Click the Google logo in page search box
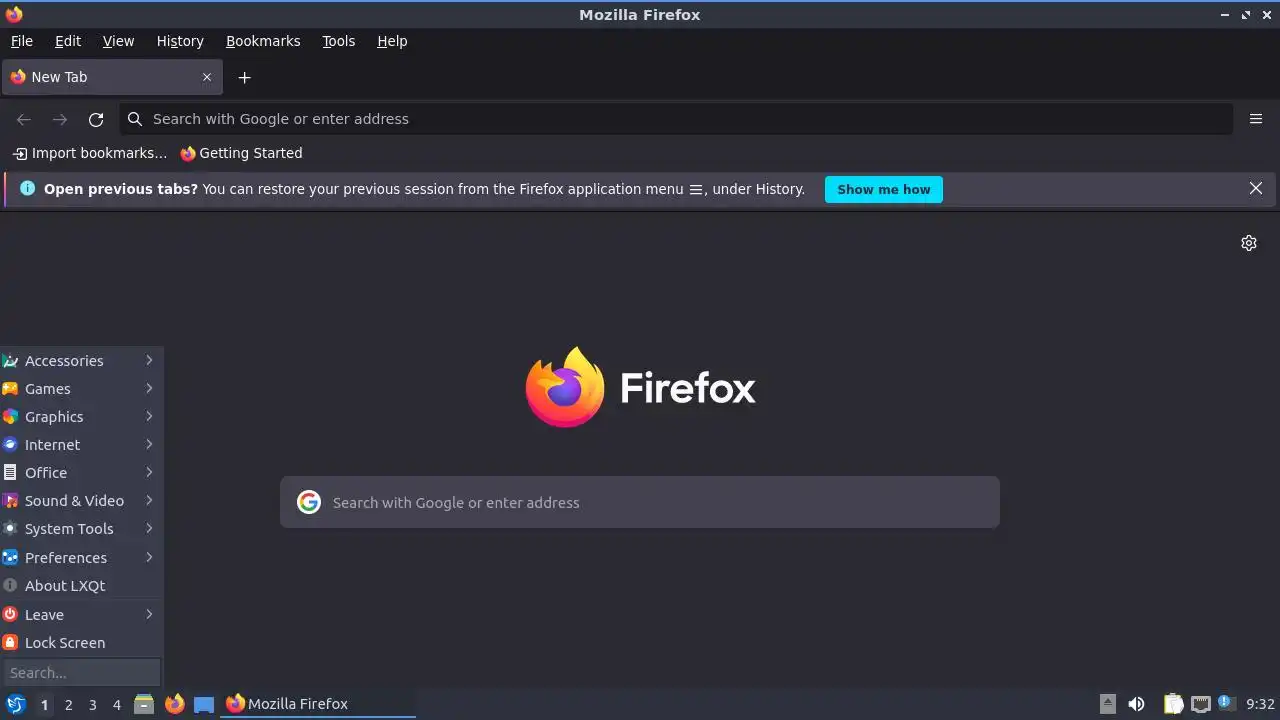The image size is (1280, 720). (309, 502)
